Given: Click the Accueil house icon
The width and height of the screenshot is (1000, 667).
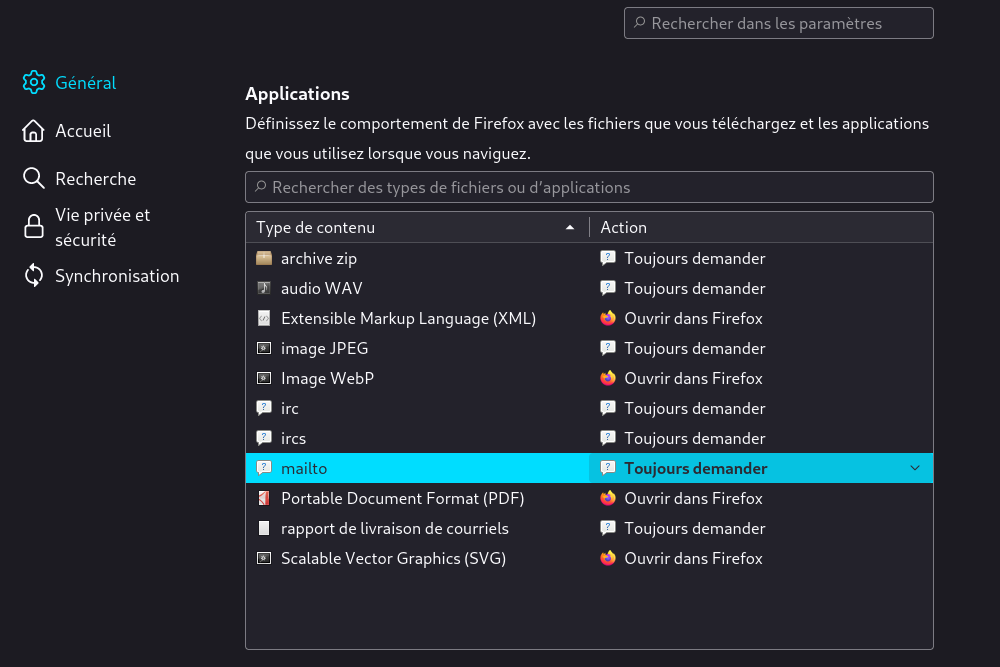Looking at the screenshot, I should click(34, 131).
